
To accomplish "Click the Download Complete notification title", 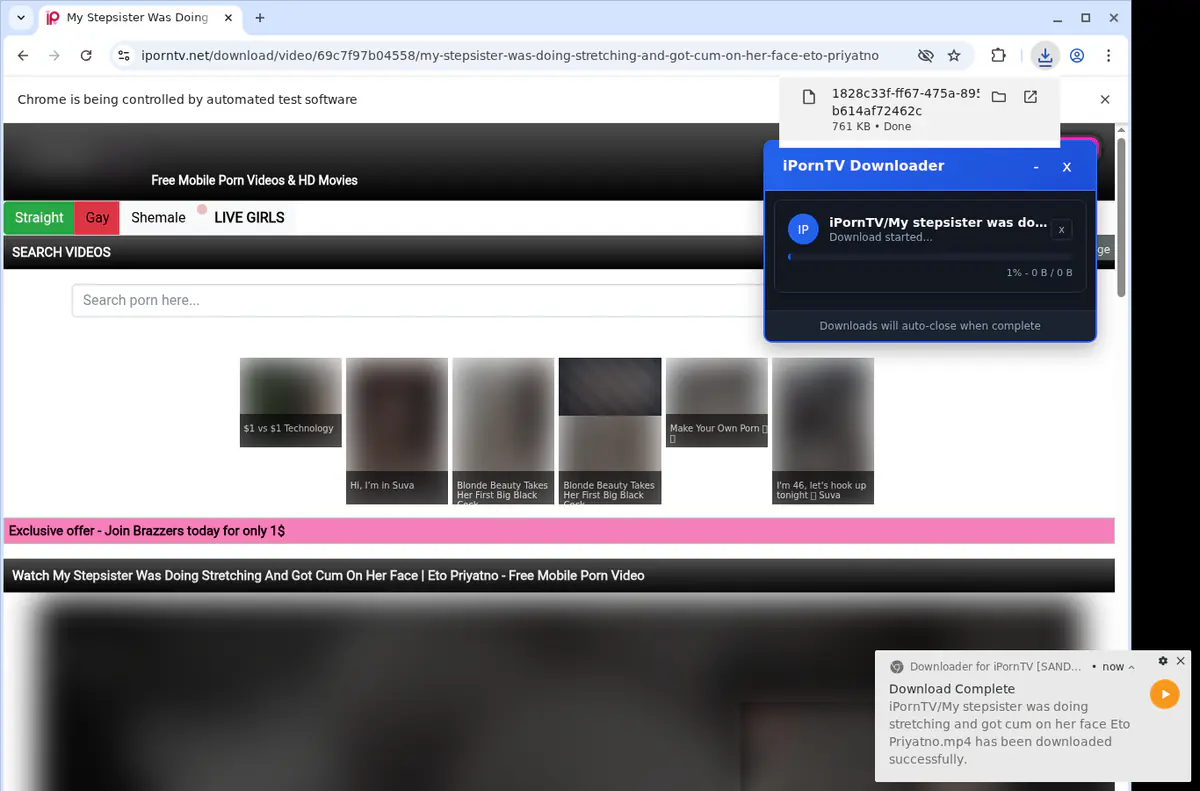I will [952, 689].
